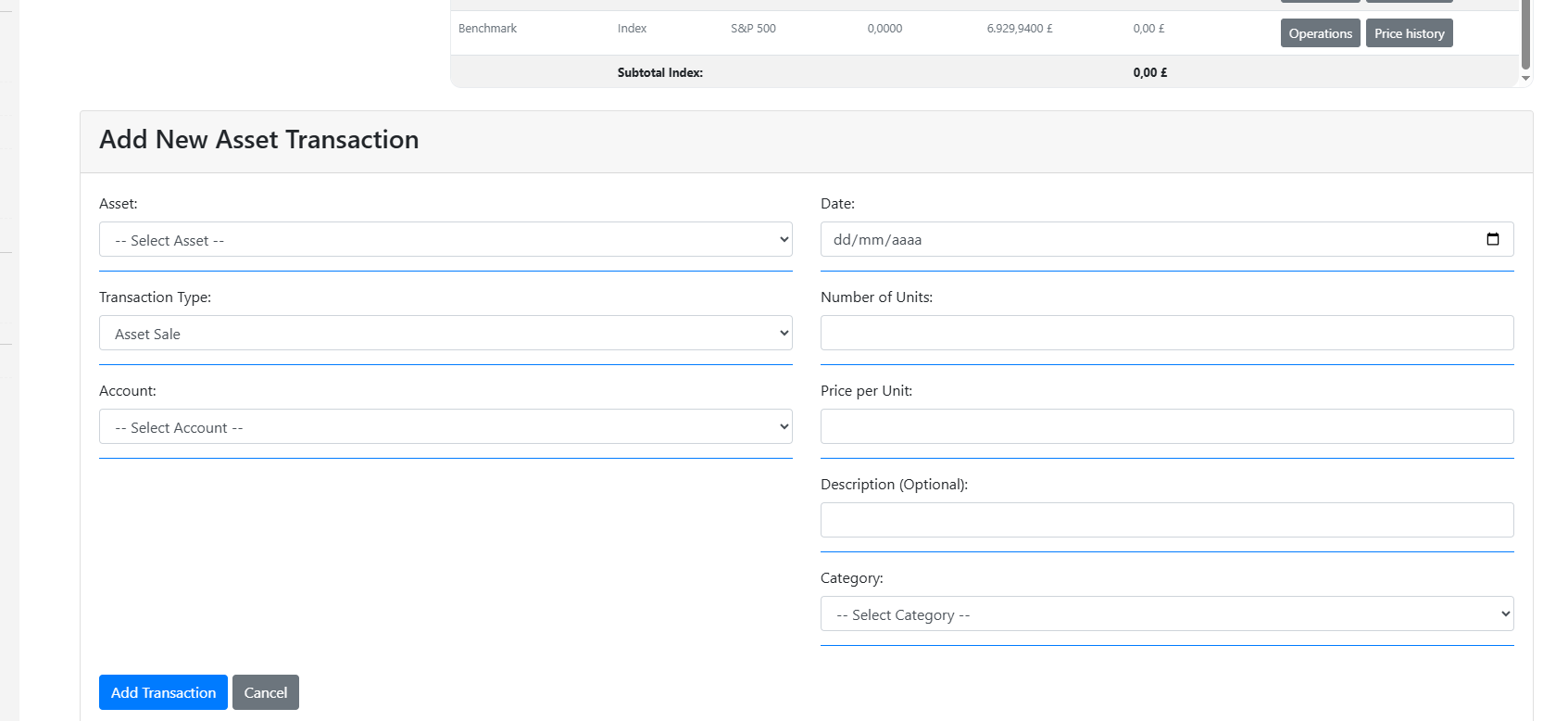The image size is (1568, 721).
Task: Open Operations for the Benchmark row
Action: [x=1320, y=33]
